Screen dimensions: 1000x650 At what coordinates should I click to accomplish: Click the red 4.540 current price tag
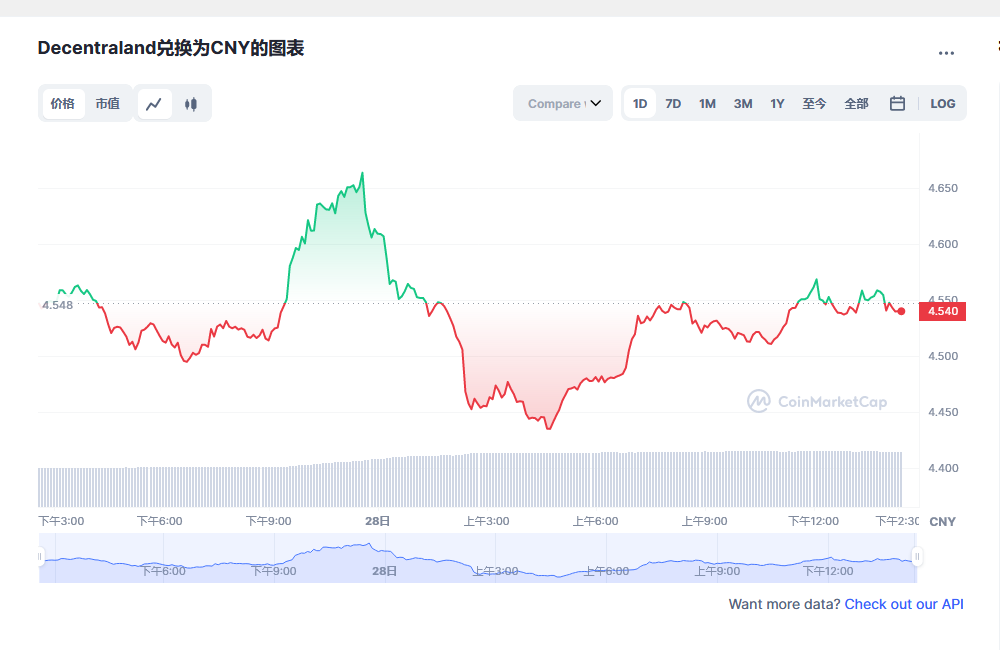click(943, 311)
